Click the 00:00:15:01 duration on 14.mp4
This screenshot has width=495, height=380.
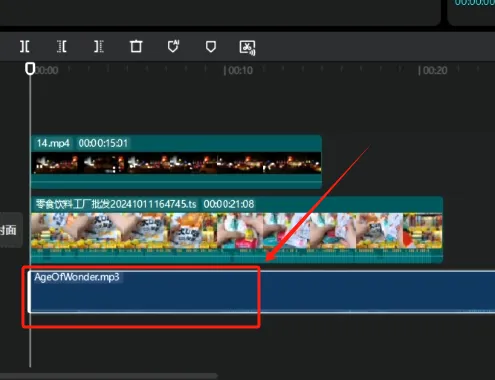[103, 143]
